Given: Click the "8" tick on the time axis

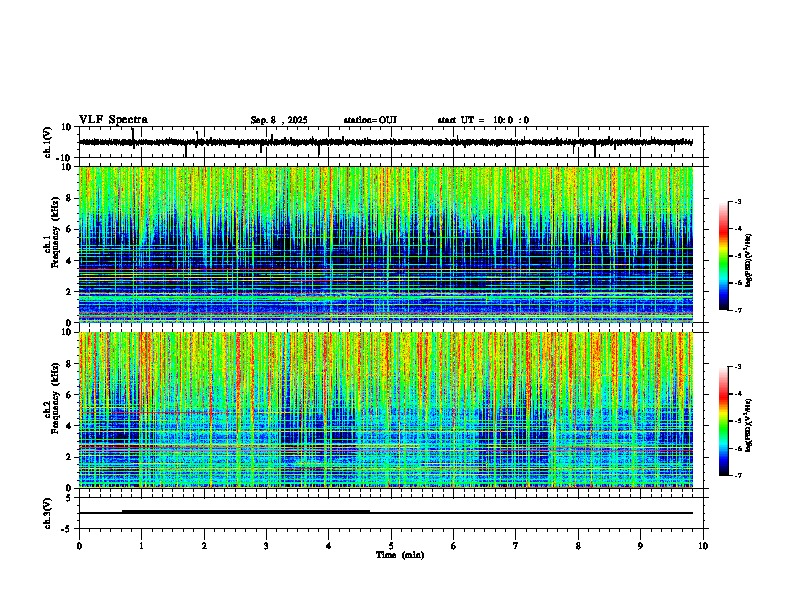Looking at the screenshot, I should [578, 546].
